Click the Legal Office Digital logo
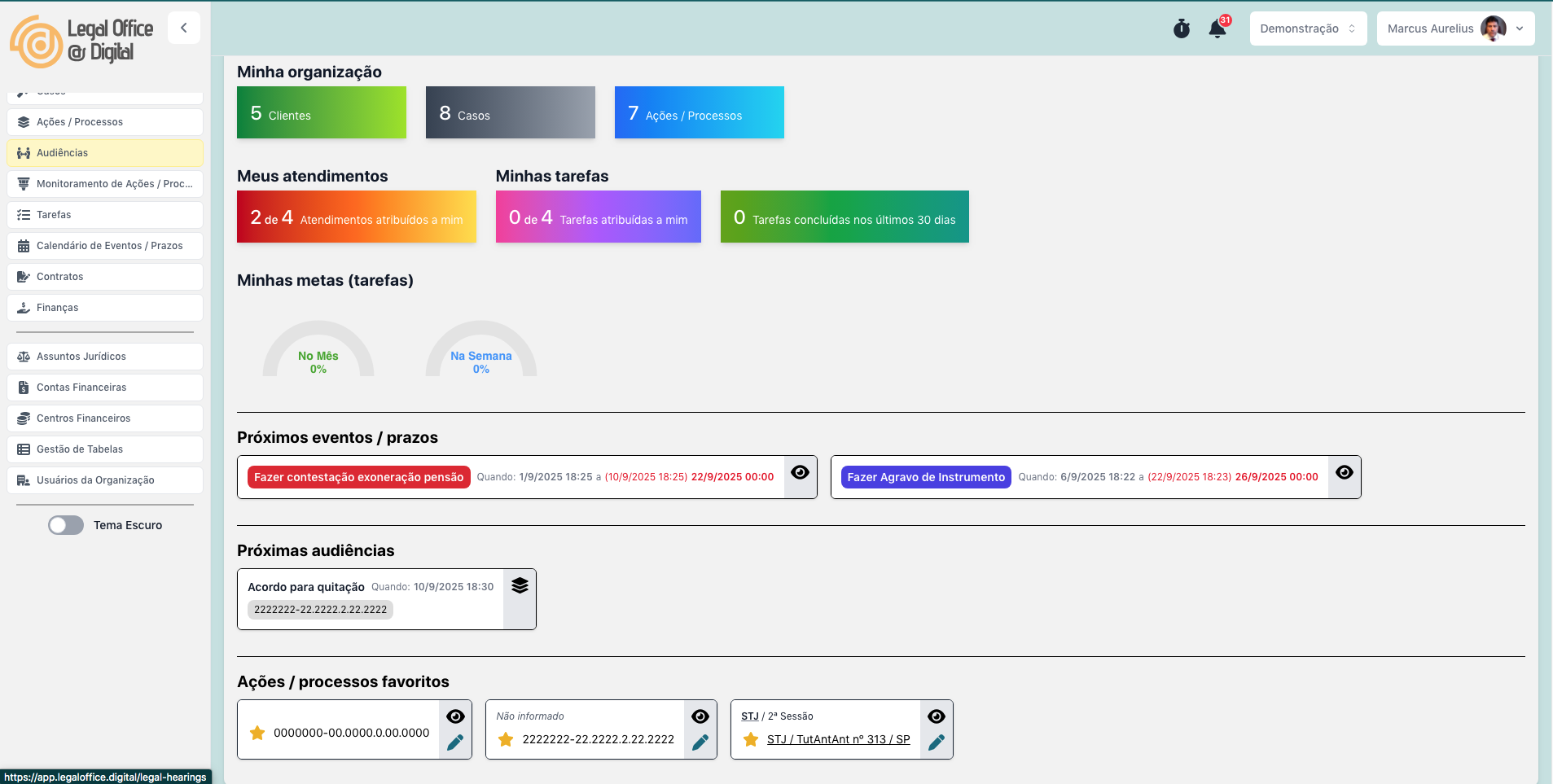The width and height of the screenshot is (1553, 784). 81,41
